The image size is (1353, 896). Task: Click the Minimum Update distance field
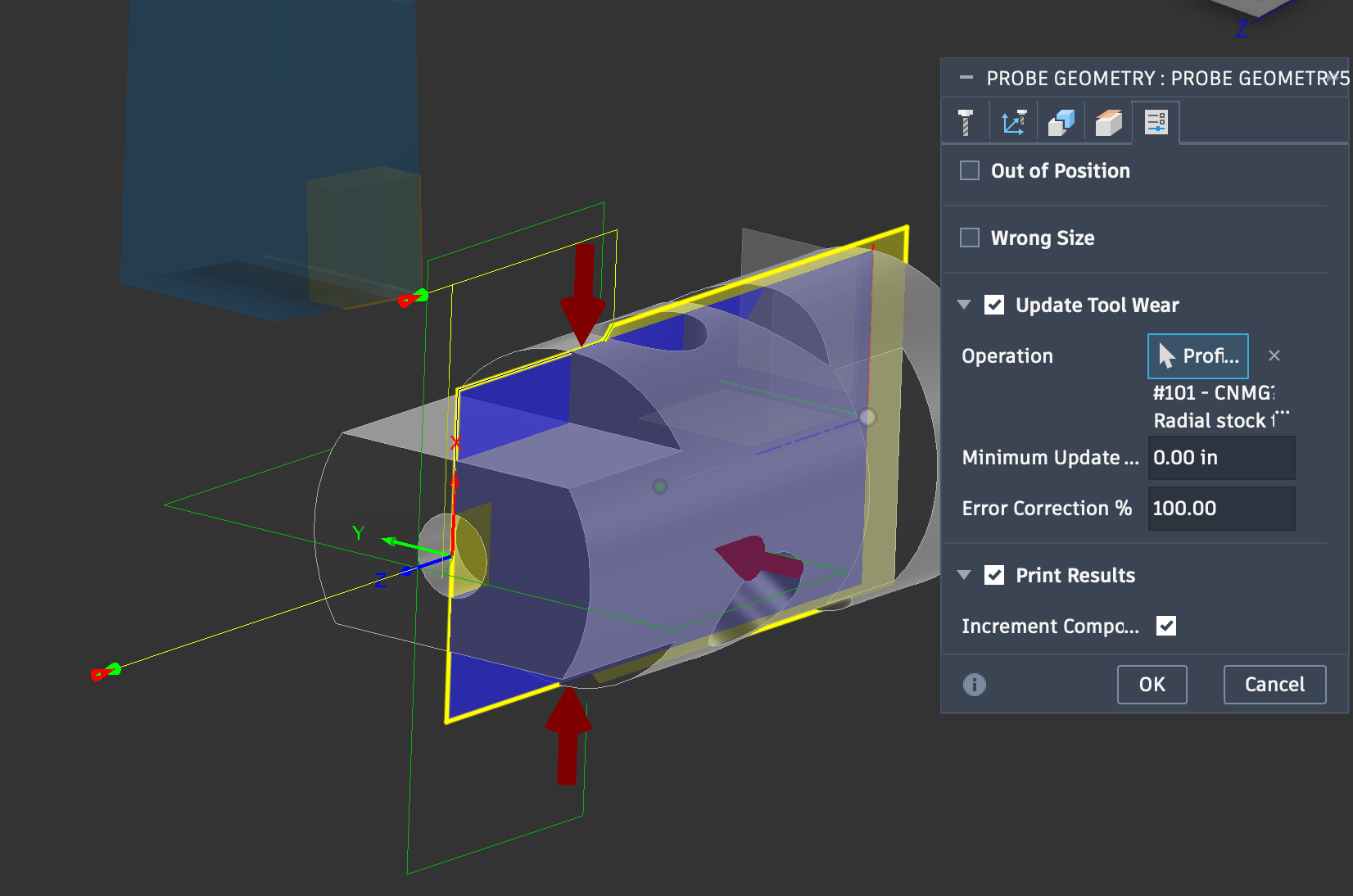1221,458
